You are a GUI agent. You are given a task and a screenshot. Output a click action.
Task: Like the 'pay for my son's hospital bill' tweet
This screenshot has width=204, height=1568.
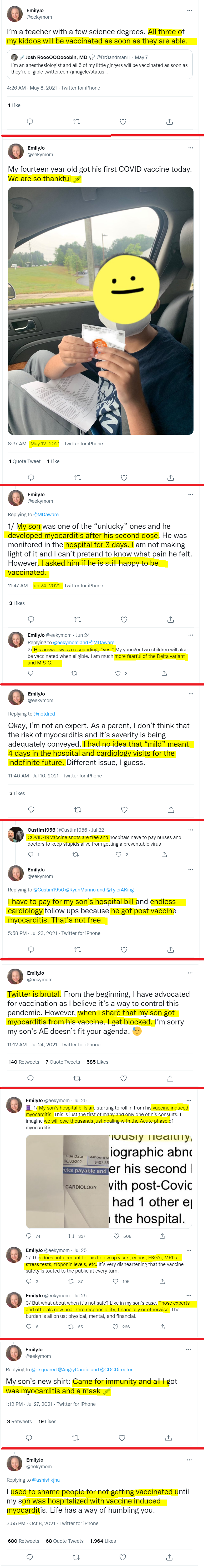(124, 950)
